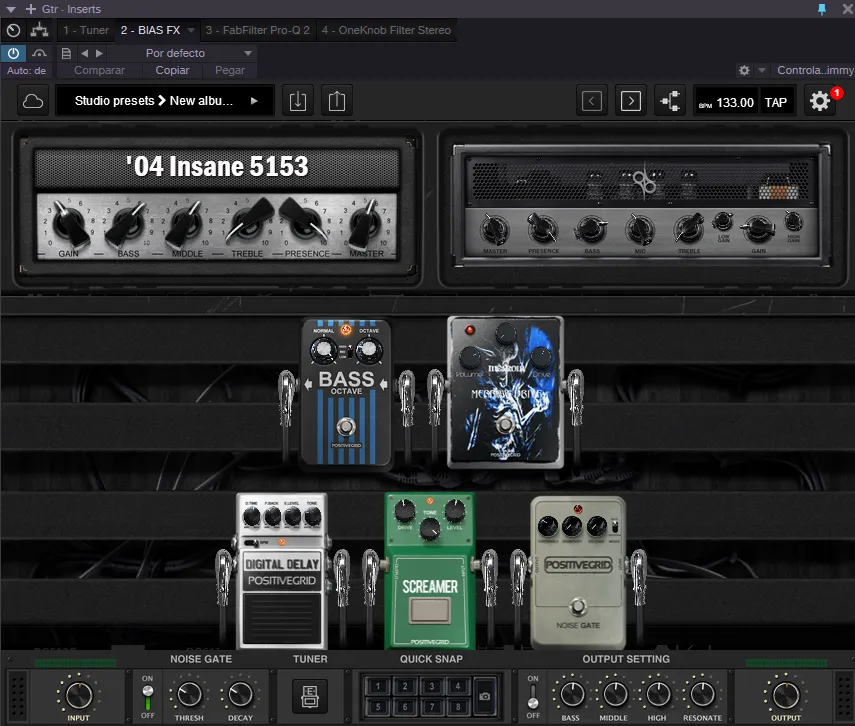The height and width of the screenshot is (726, 855).
Task: Go to next preset arrow button
Action: pos(631,101)
